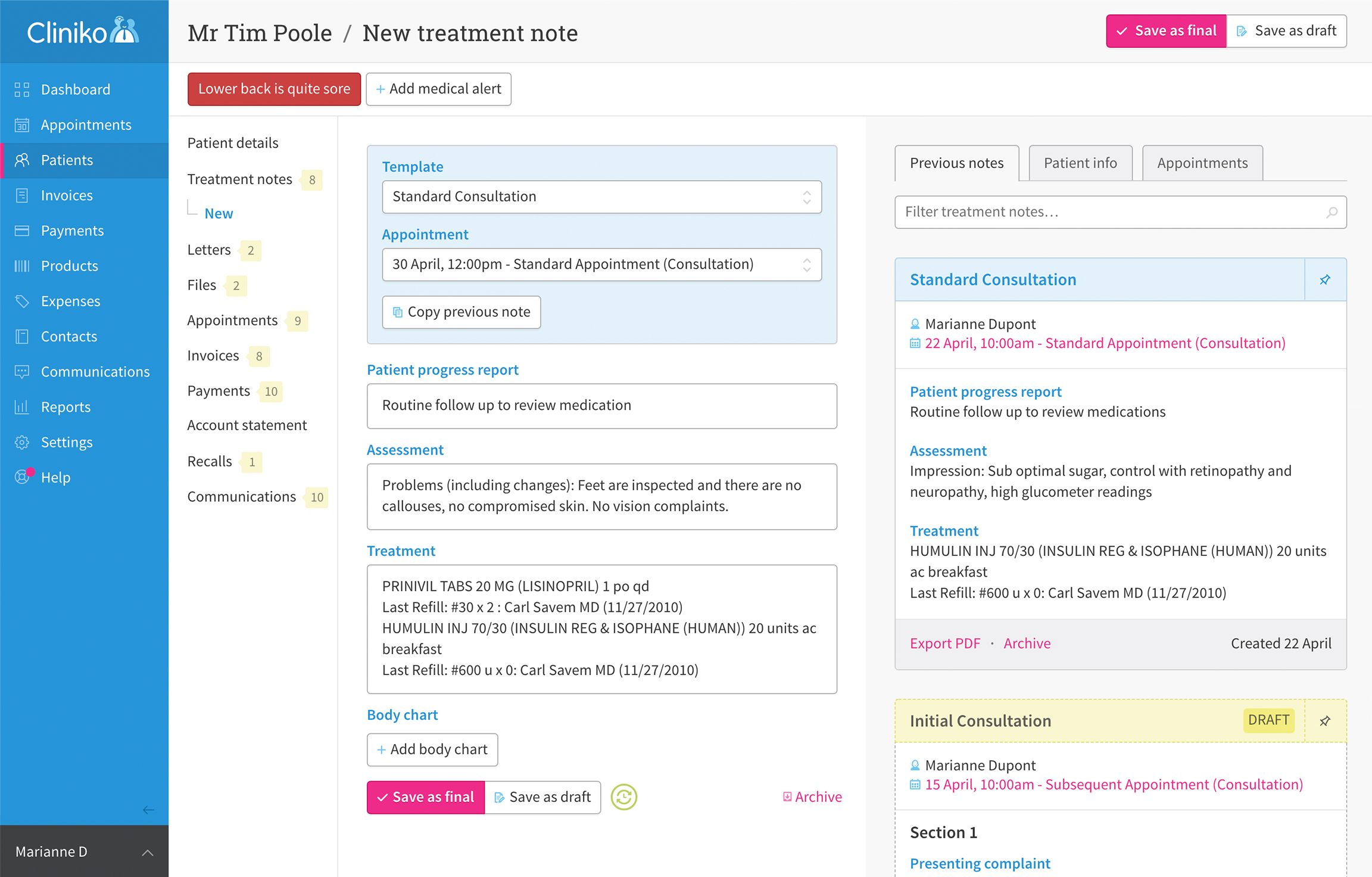Click the Cliniko logo

pos(83,32)
